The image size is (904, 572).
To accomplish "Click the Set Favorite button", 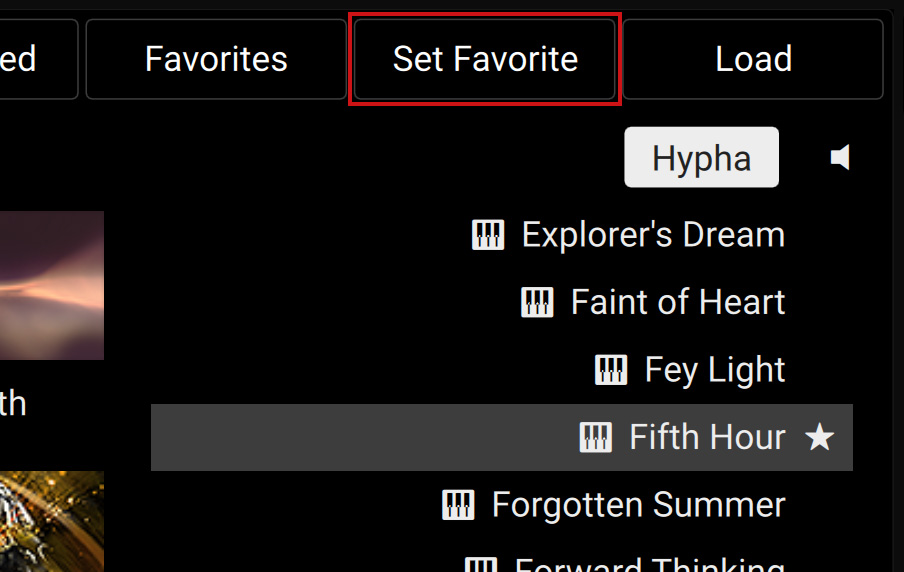I will coord(485,59).
